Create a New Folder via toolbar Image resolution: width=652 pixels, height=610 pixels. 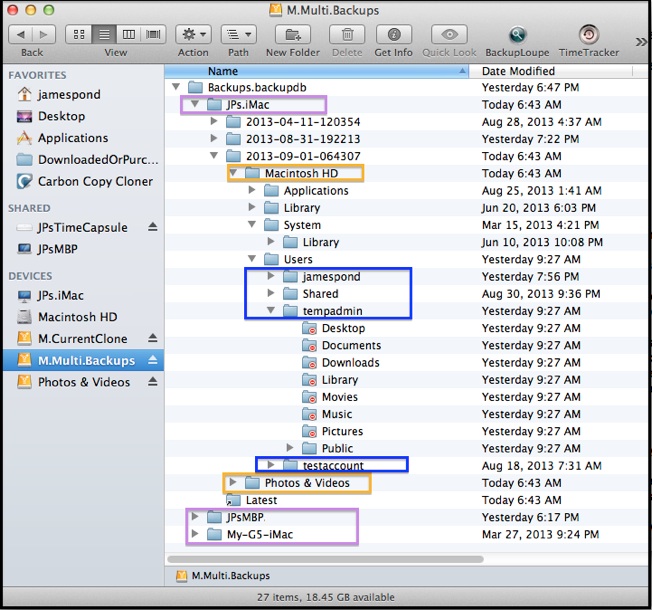tap(292, 35)
